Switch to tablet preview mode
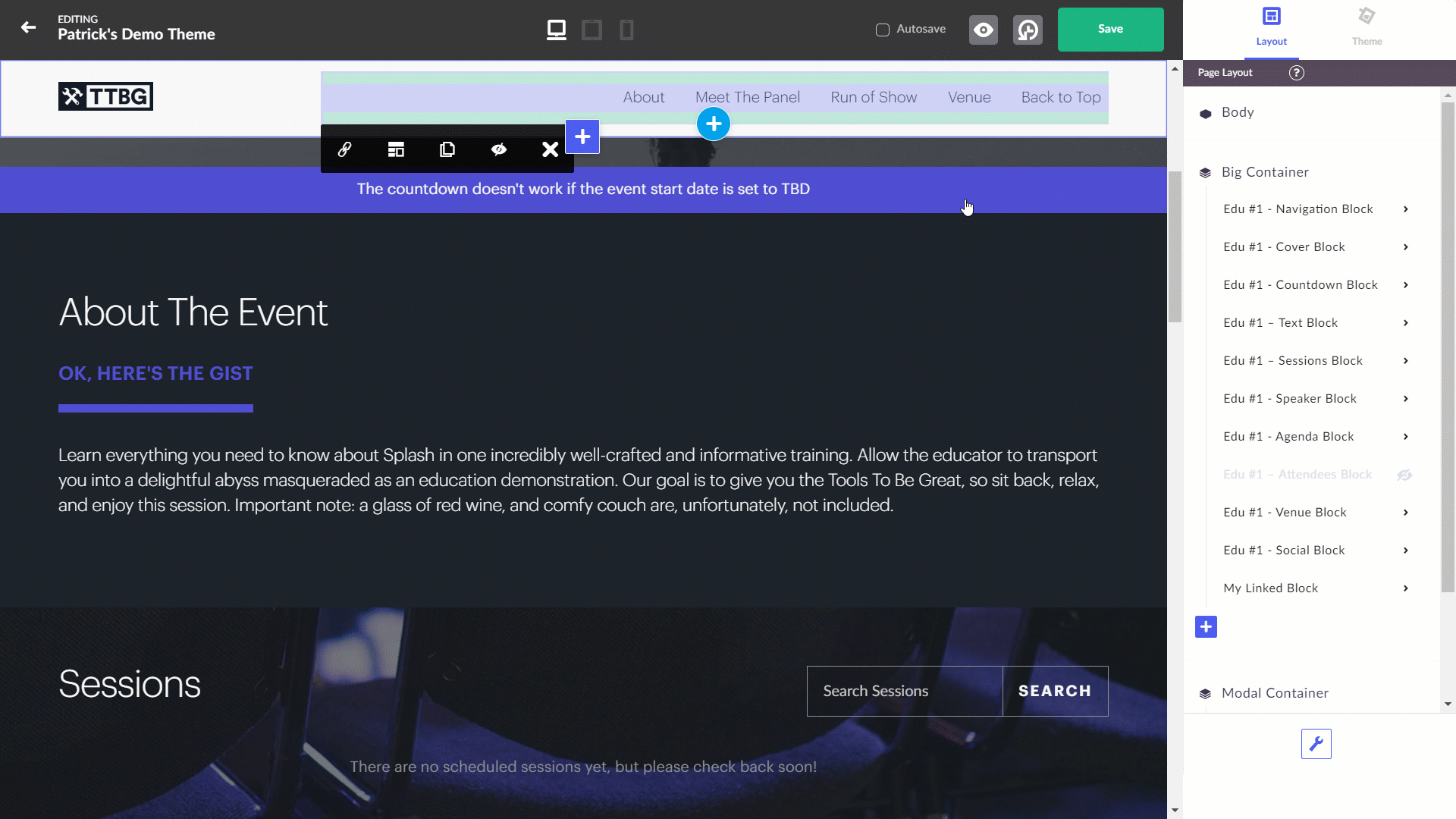Viewport: 1456px width, 819px height. (x=591, y=30)
